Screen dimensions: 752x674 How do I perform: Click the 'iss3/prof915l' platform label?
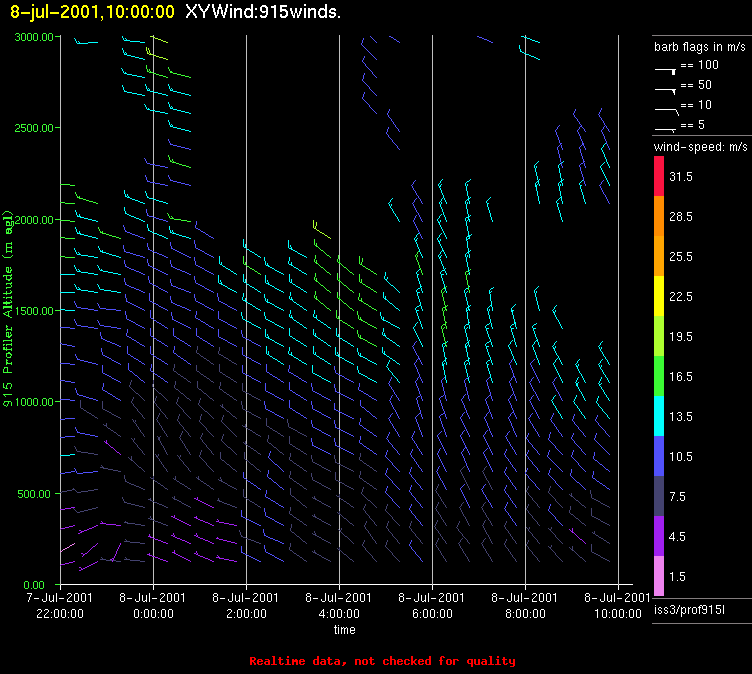[689, 610]
